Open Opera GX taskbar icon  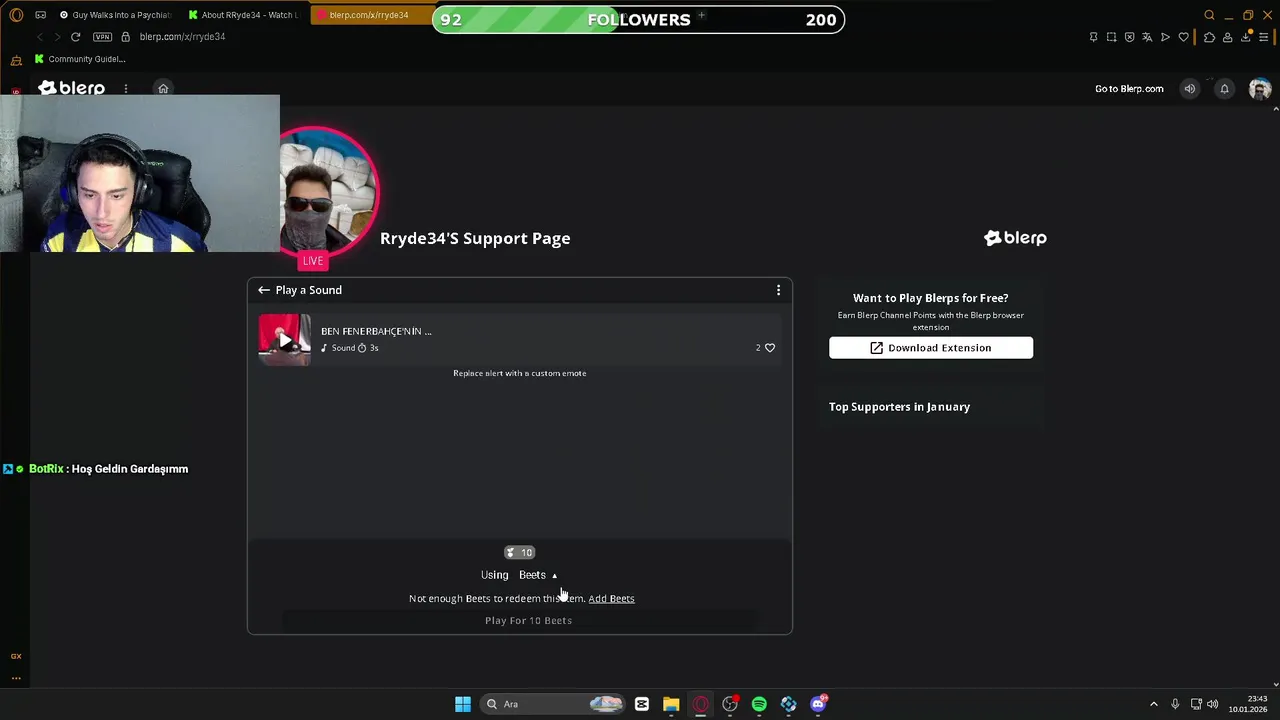point(701,704)
